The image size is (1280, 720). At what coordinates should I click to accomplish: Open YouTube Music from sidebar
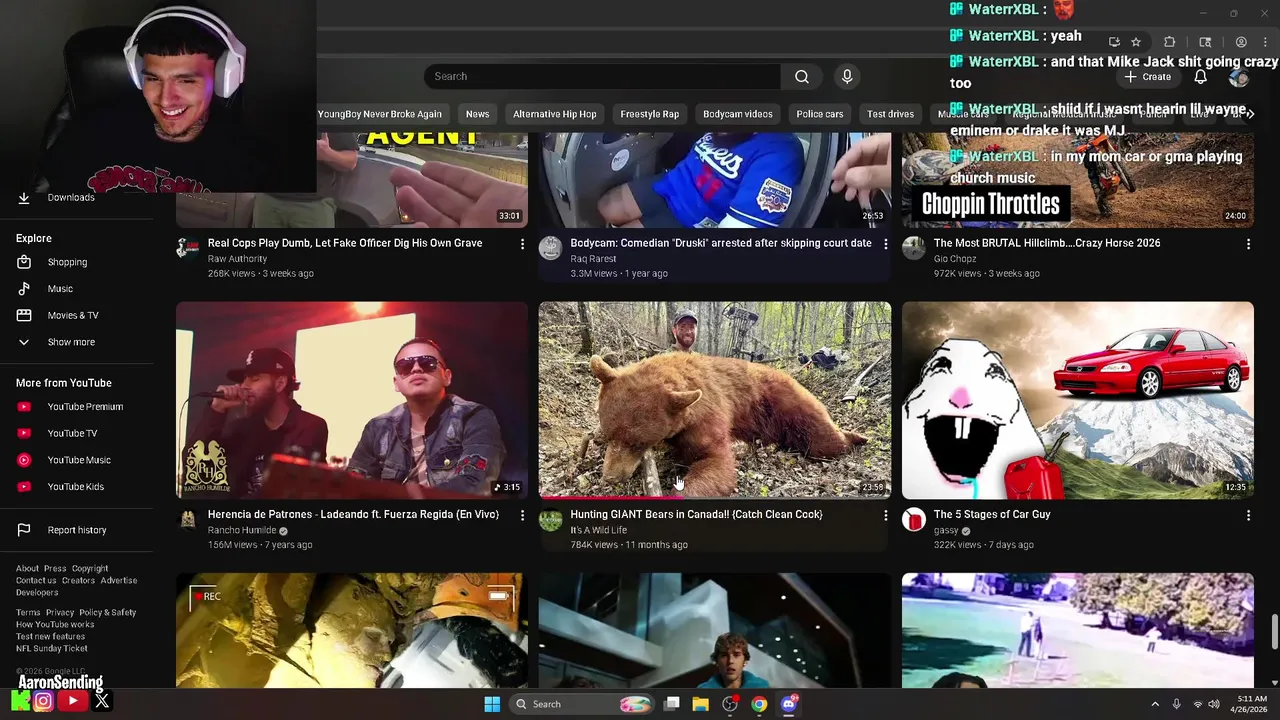coord(79,460)
